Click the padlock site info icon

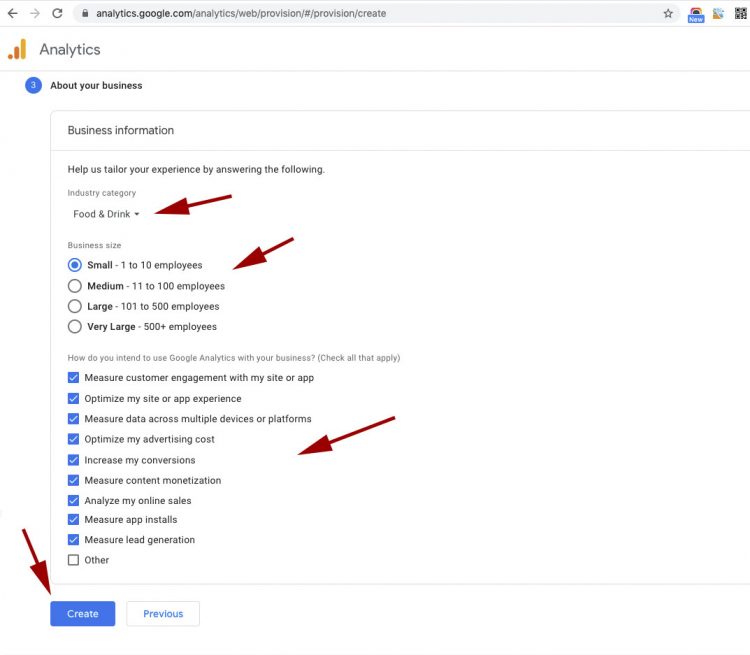click(x=85, y=13)
